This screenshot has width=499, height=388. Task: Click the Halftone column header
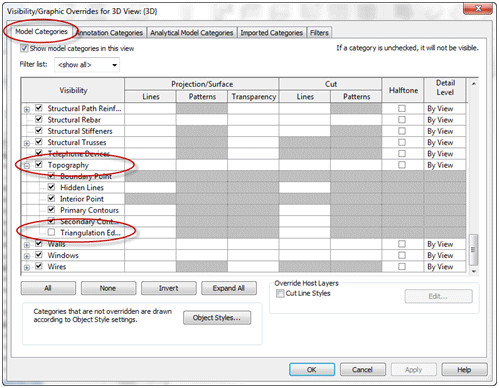403,90
